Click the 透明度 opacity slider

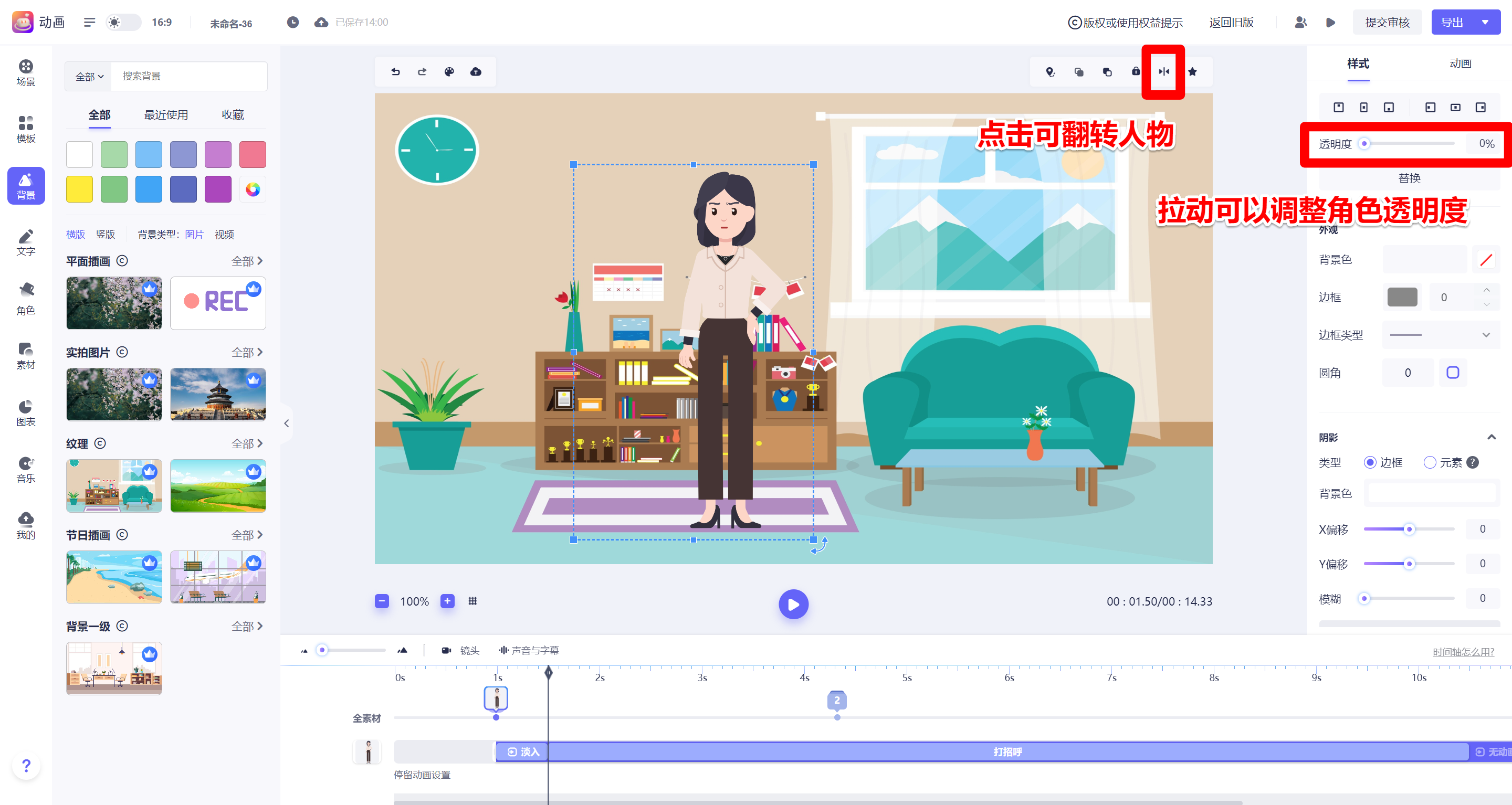(x=1409, y=144)
